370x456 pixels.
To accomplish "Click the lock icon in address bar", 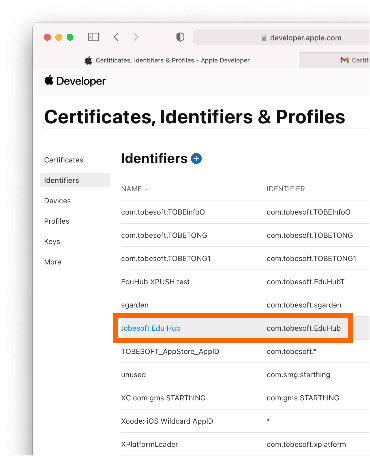I will (264, 38).
